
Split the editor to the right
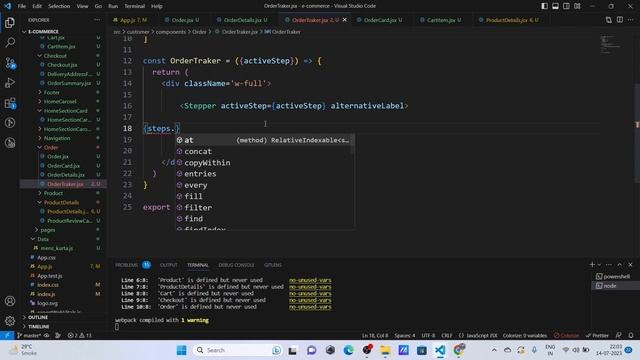(620, 20)
